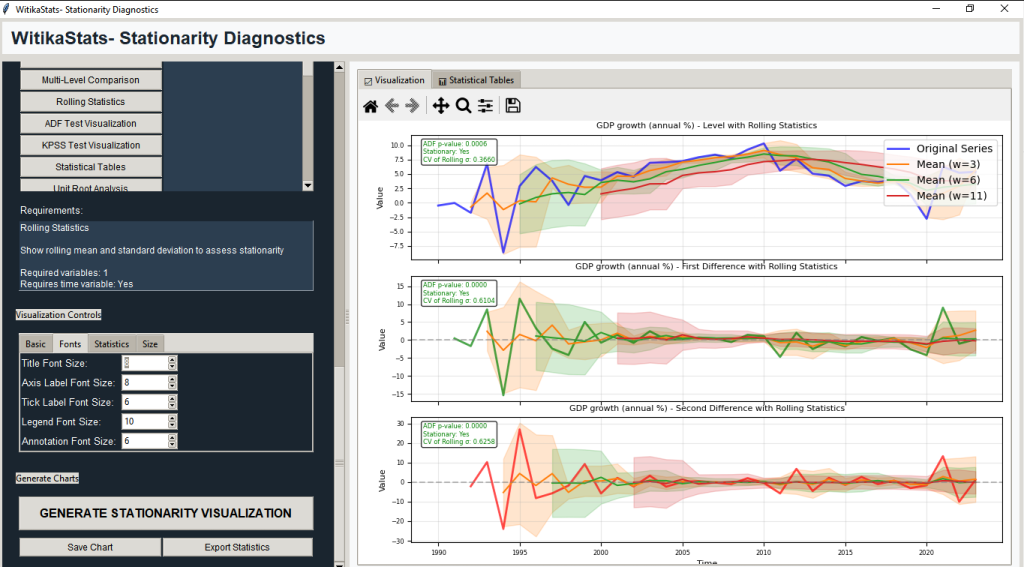Screen dimensions: 1024x567
Task: Save the figure with disk icon
Action: pyautogui.click(x=513, y=106)
